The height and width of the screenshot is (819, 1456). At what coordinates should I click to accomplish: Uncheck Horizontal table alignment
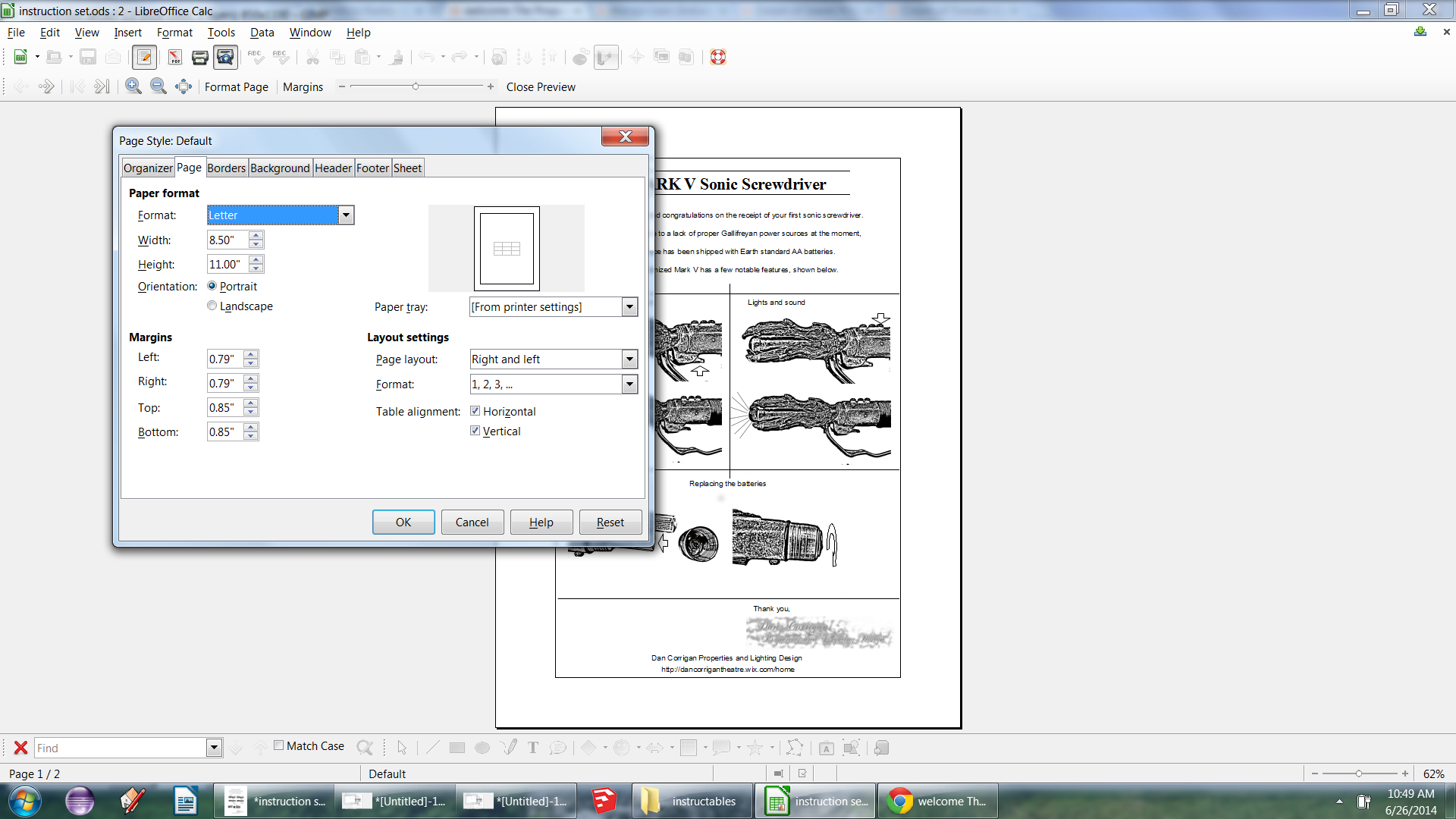pos(475,411)
